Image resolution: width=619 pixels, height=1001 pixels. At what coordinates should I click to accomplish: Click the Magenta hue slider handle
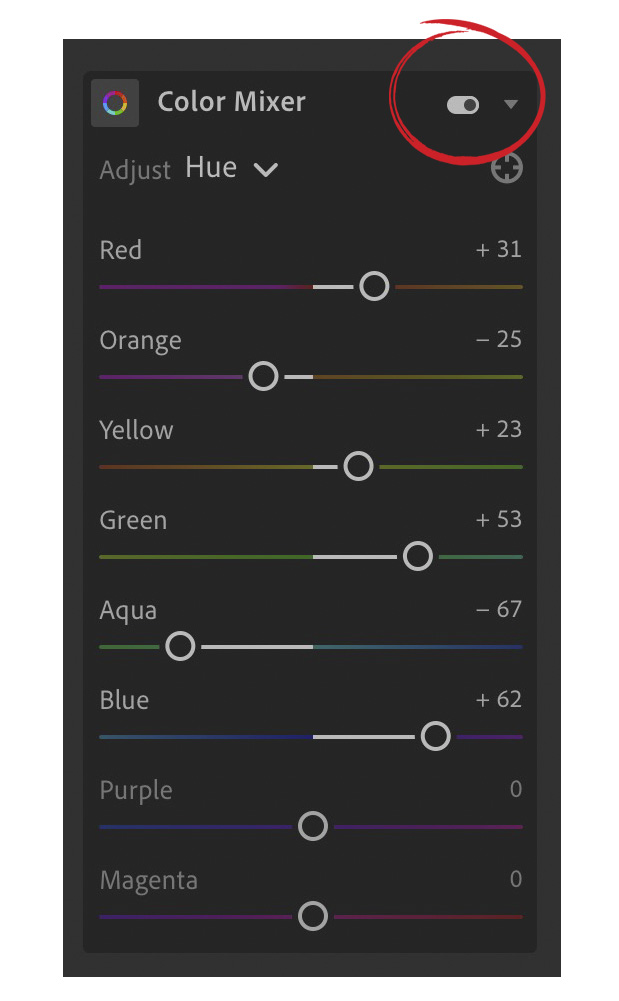[x=313, y=916]
